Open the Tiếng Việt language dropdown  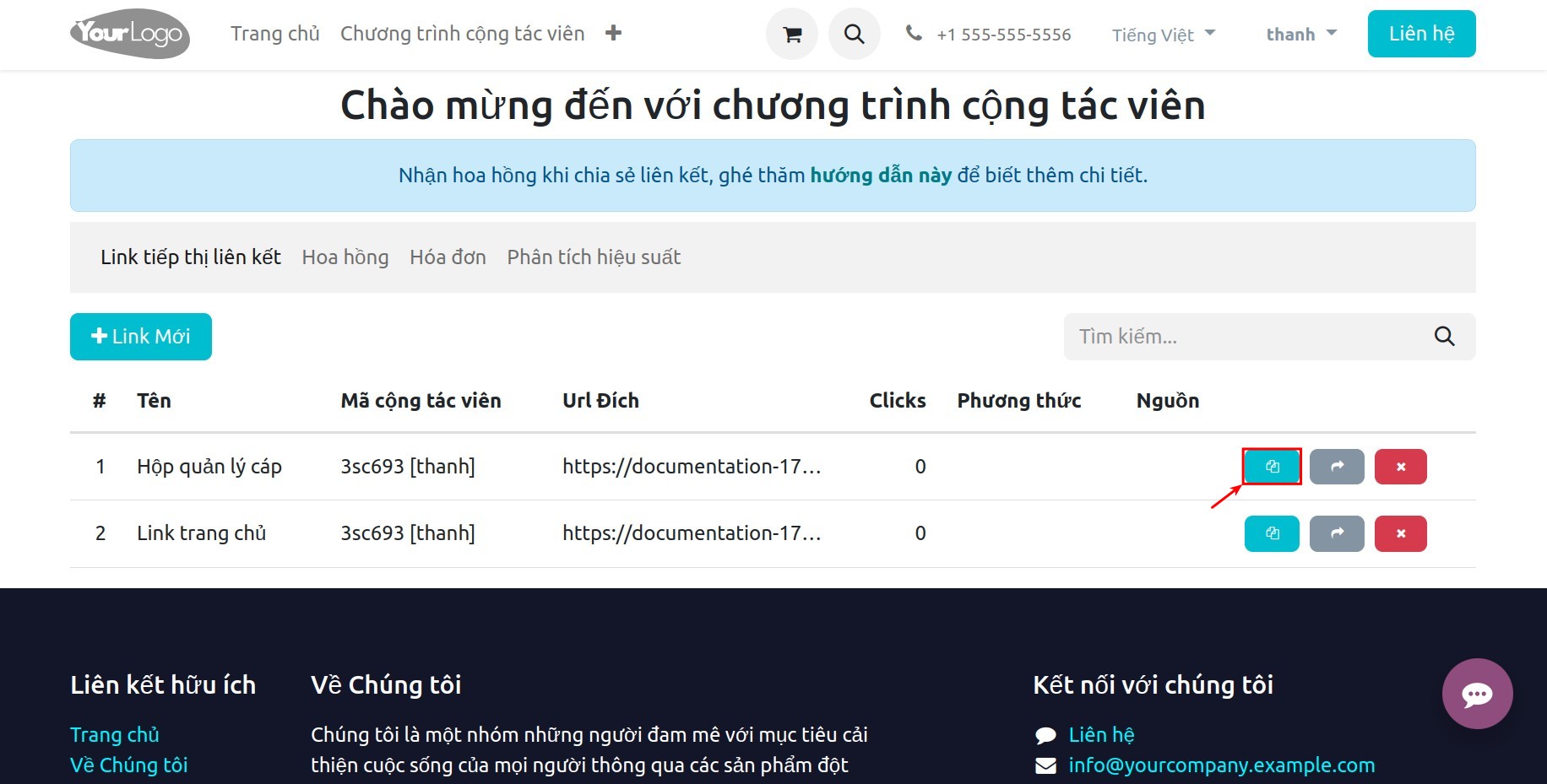[1162, 35]
